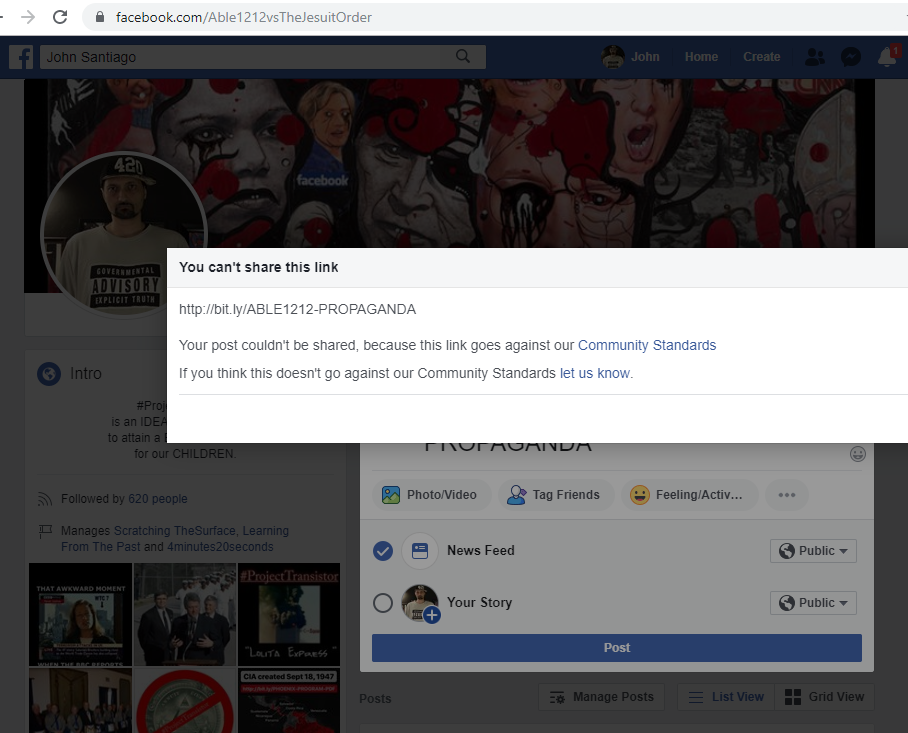The image size is (908, 733).
Task: Click the News Feed icon
Action: click(x=420, y=551)
